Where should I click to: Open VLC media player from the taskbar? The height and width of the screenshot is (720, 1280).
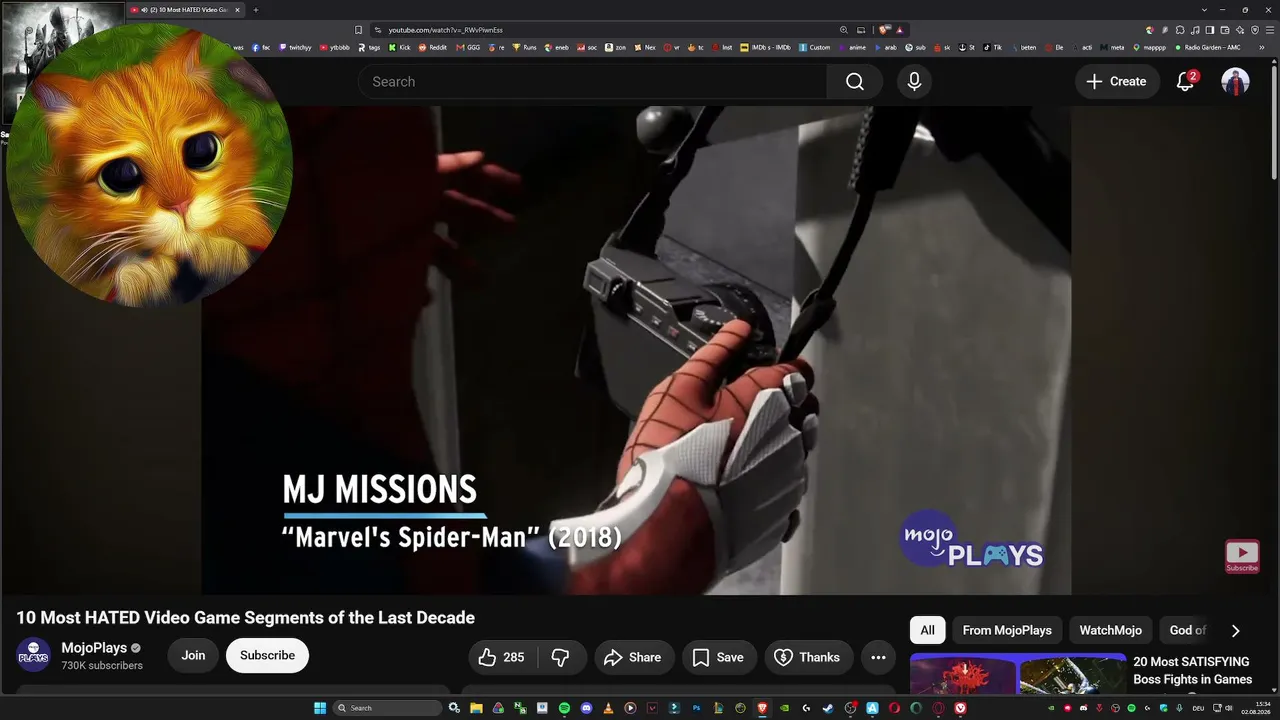click(x=608, y=708)
